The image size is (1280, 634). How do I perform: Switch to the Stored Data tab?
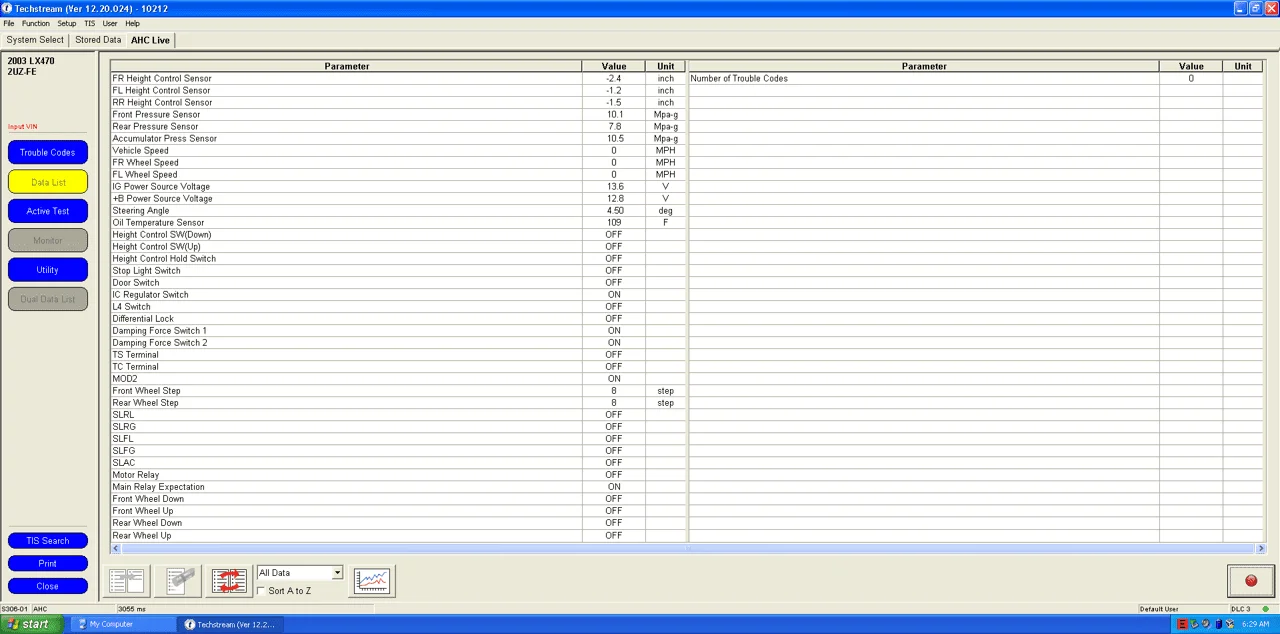[x=98, y=40]
